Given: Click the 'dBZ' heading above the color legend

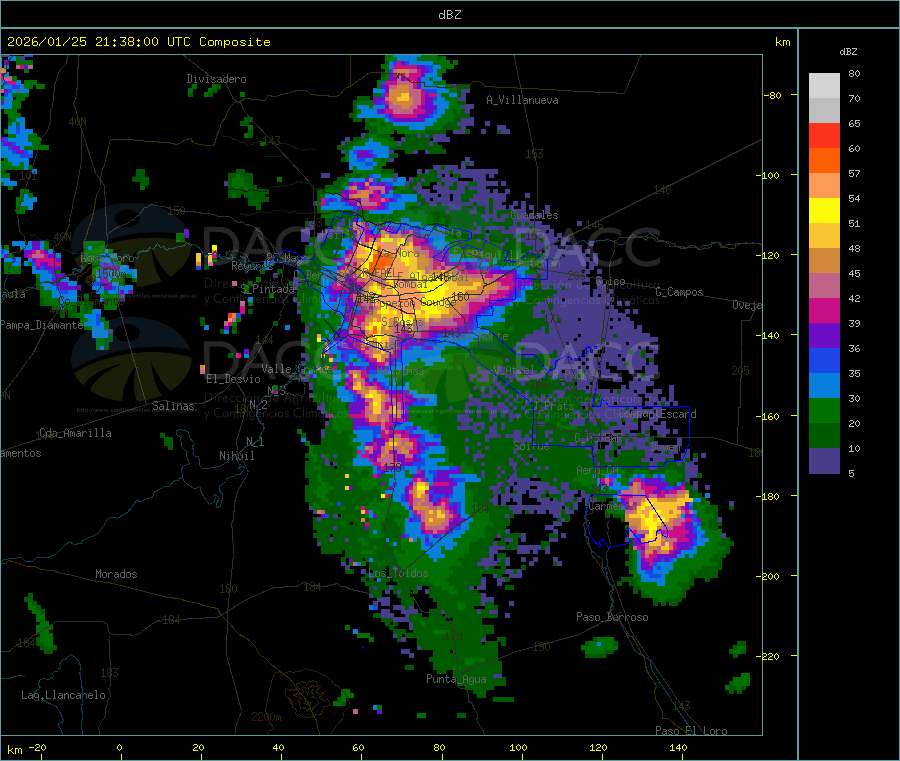Looking at the screenshot, I should [848, 52].
